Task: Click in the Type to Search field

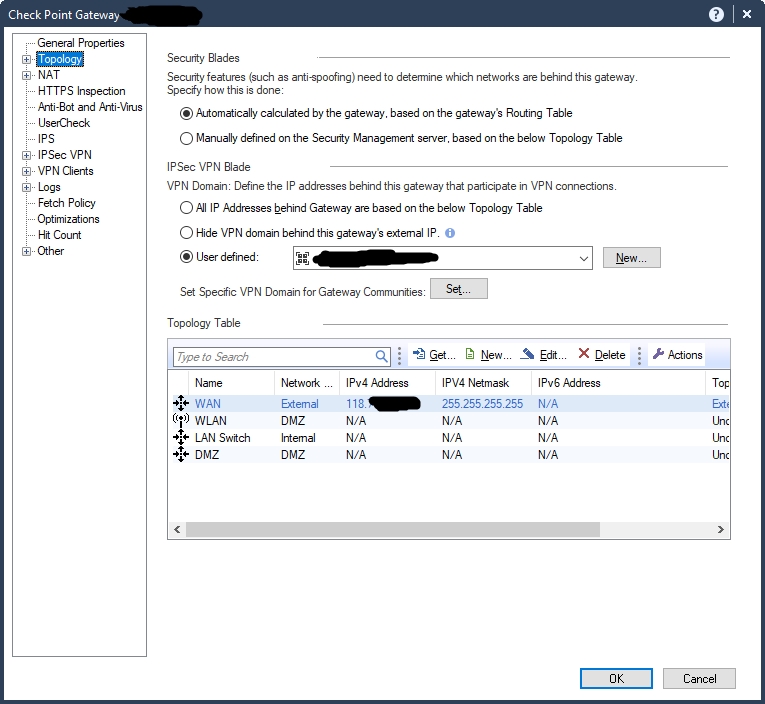Action: click(x=272, y=357)
